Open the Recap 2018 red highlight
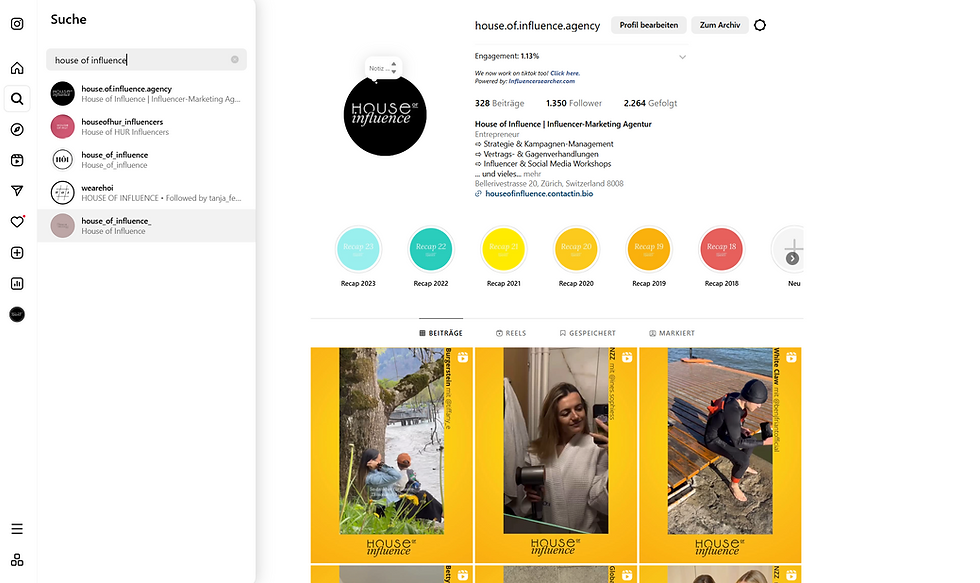 pyautogui.click(x=721, y=248)
